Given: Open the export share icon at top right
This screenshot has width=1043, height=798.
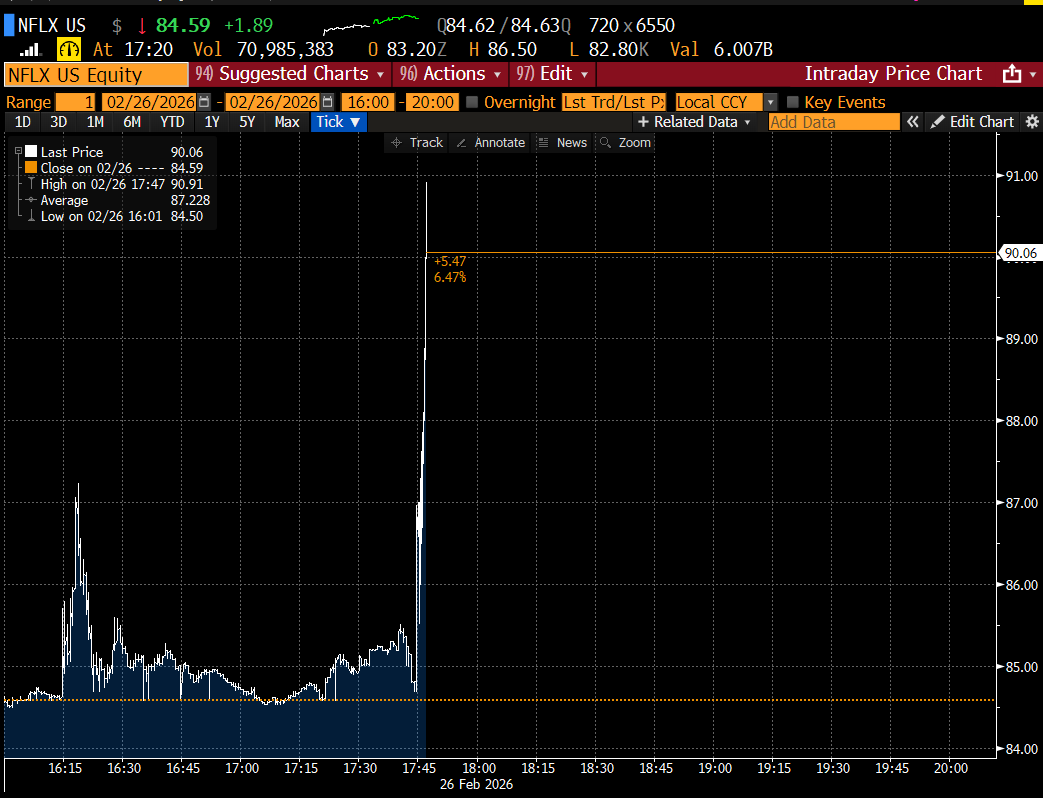Looking at the screenshot, I should (1012, 74).
